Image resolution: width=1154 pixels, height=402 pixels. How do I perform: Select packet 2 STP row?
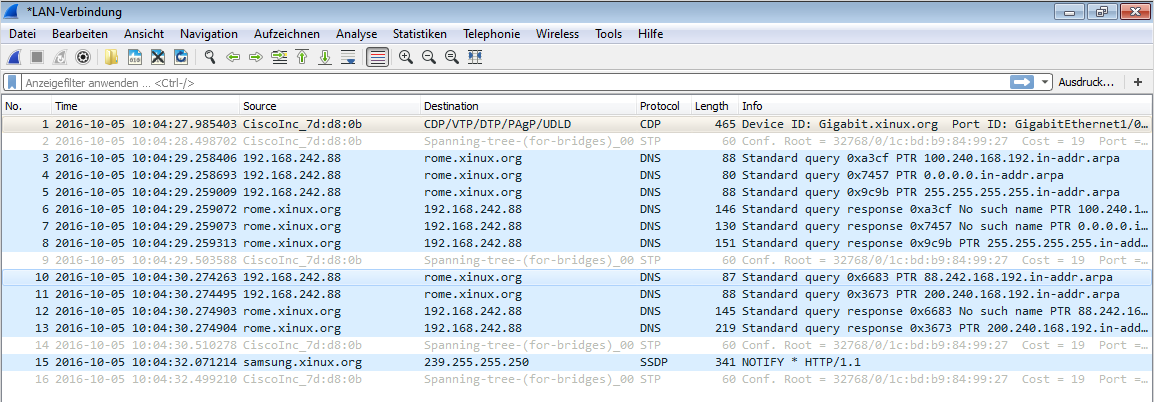[x=576, y=141]
